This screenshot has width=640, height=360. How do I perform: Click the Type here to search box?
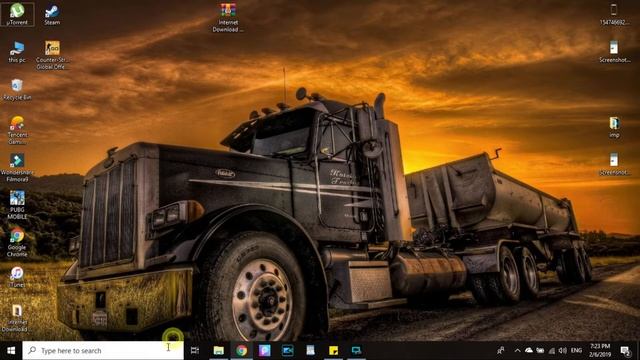[x=103, y=351]
